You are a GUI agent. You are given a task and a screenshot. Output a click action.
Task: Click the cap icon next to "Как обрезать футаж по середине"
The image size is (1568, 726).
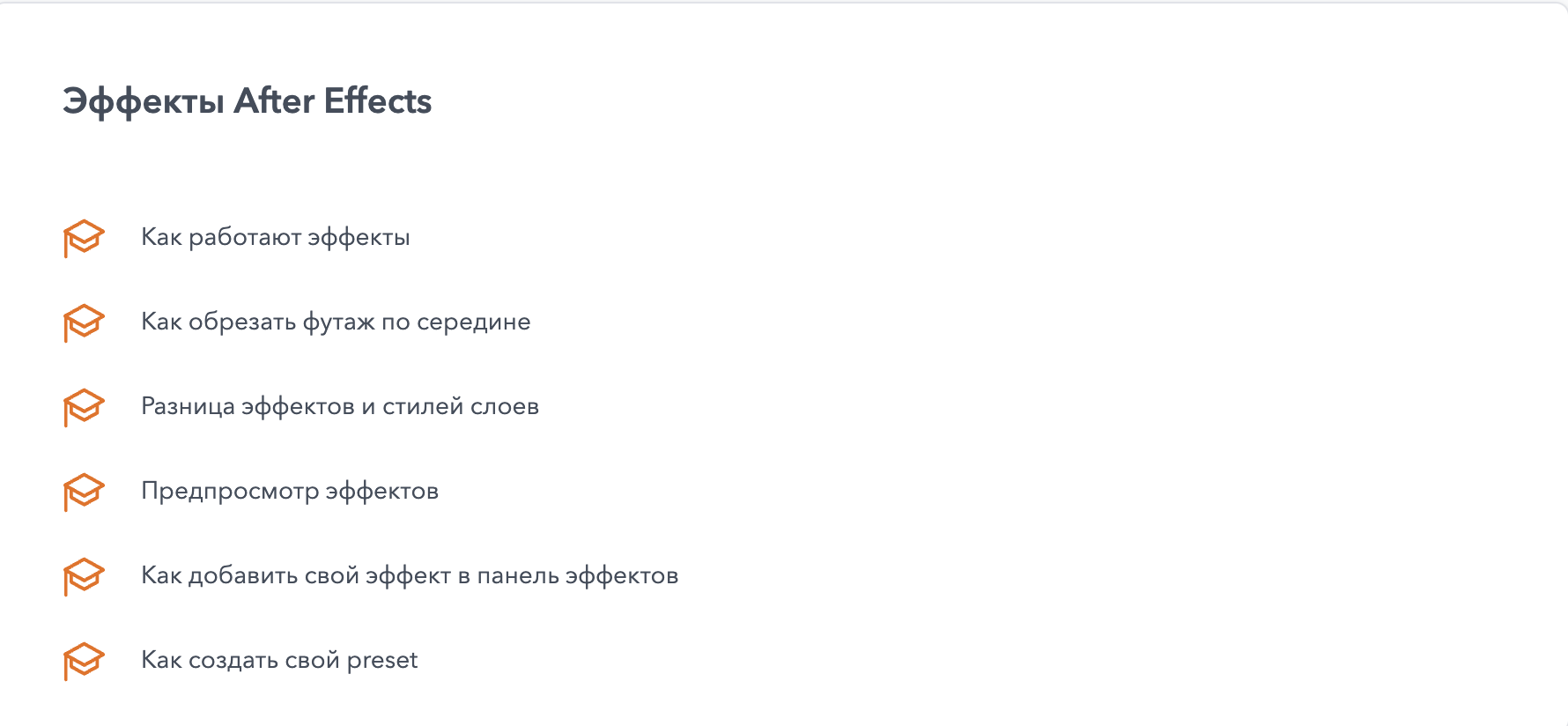[x=84, y=322]
